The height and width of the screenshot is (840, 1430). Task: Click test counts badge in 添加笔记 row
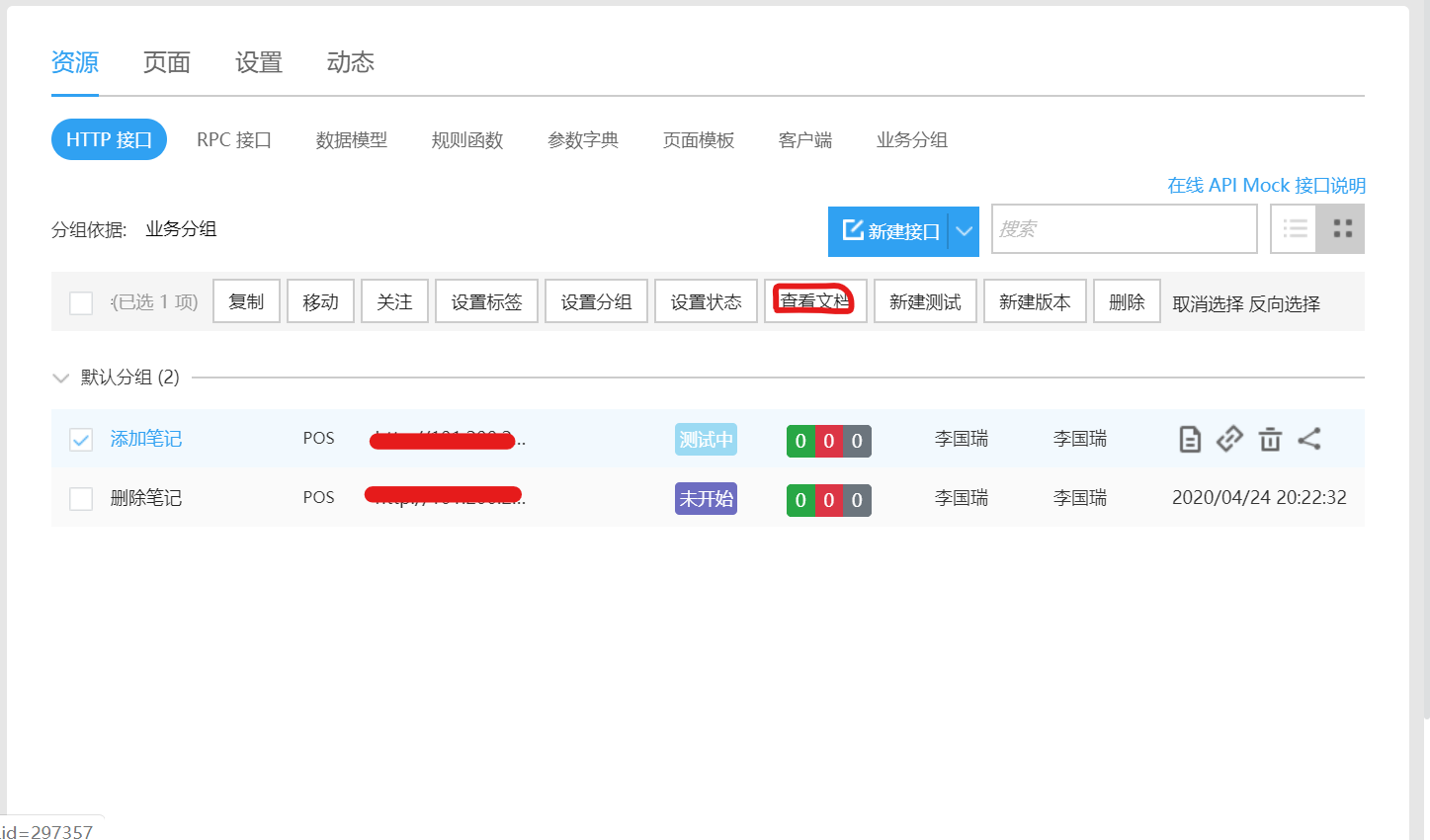coord(829,441)
